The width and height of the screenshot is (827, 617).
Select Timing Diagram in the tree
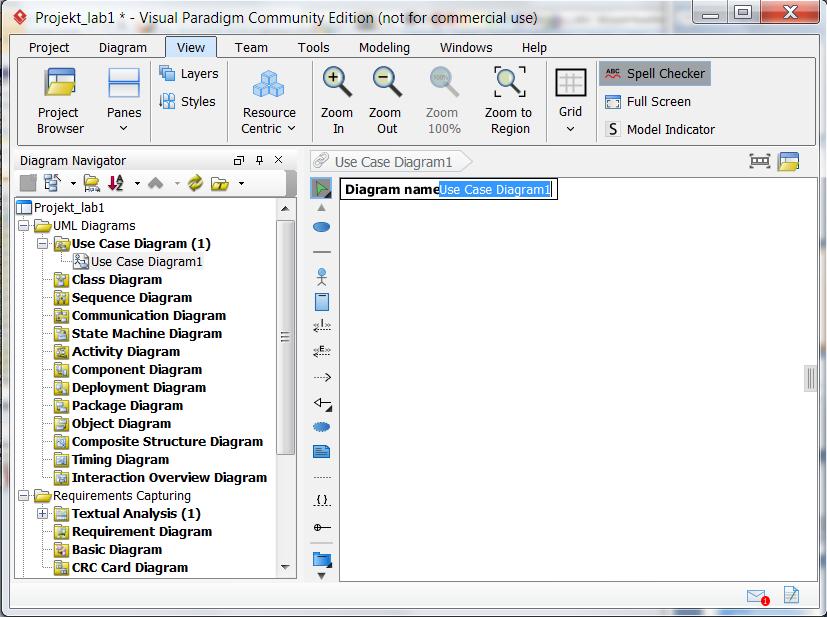[x=120, y=460]
